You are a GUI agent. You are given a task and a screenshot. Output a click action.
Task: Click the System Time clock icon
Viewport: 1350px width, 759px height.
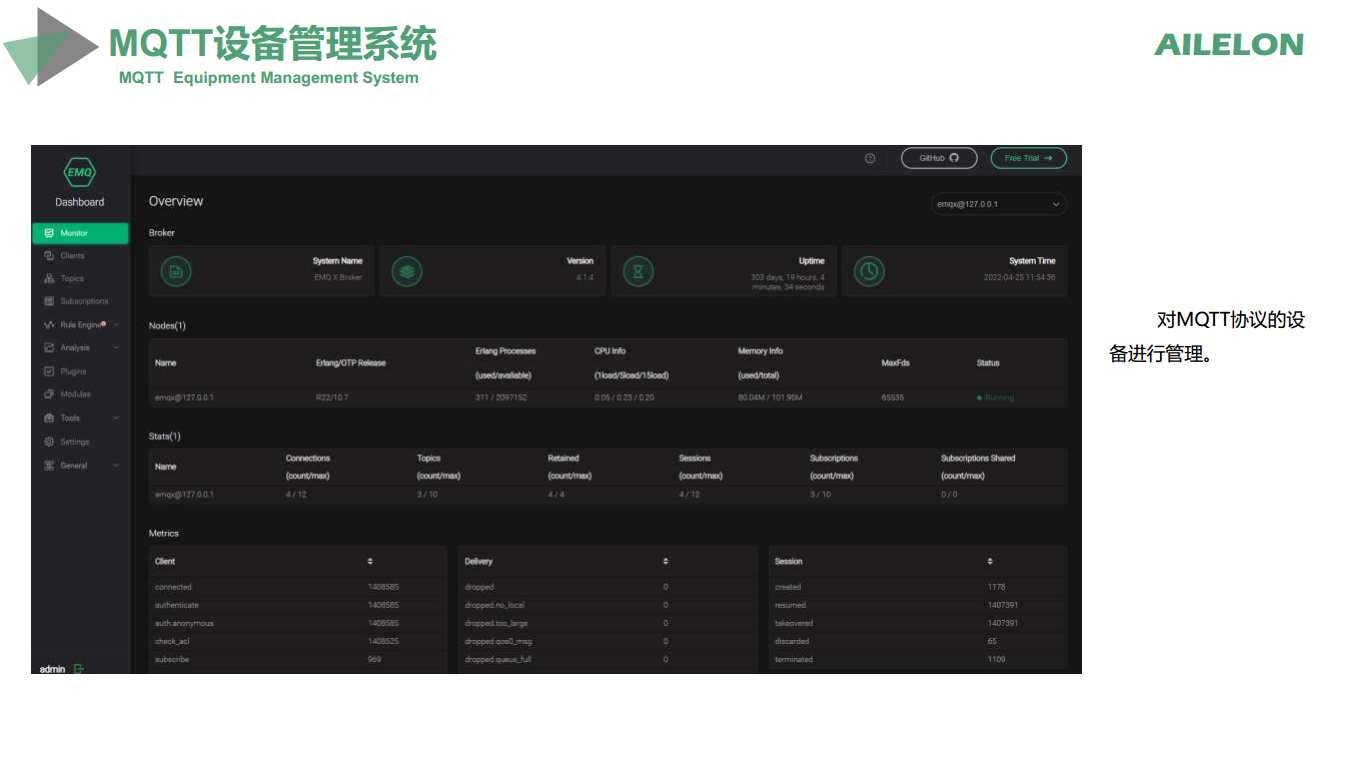[869, 271]
